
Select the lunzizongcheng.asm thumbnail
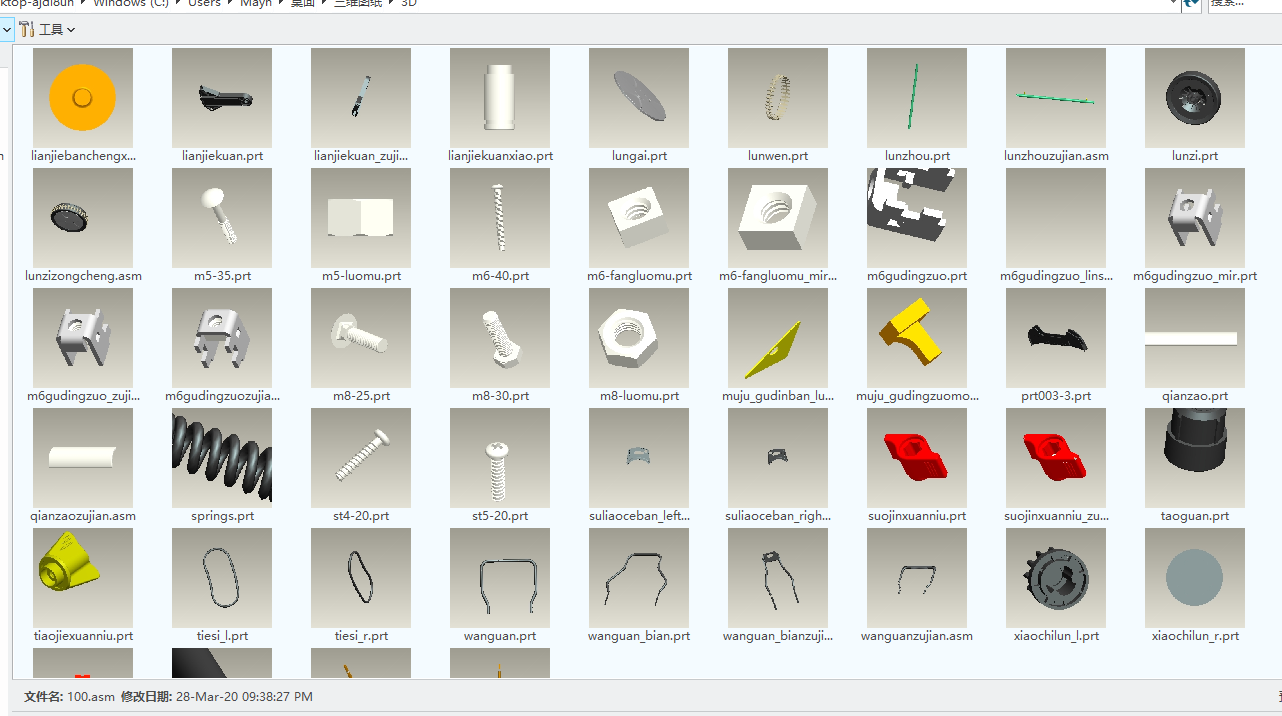[x=83, y=218]
